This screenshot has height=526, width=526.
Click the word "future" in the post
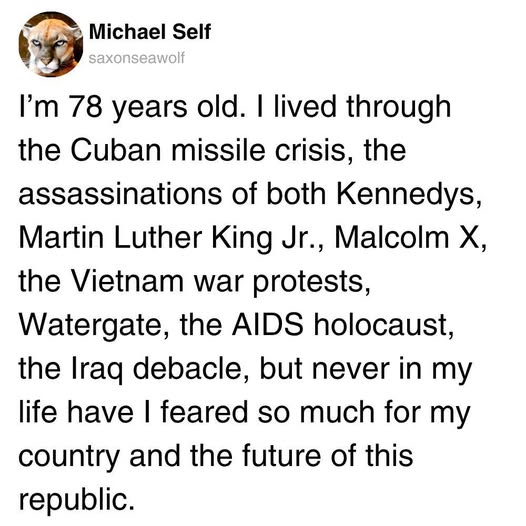[281, 456]
